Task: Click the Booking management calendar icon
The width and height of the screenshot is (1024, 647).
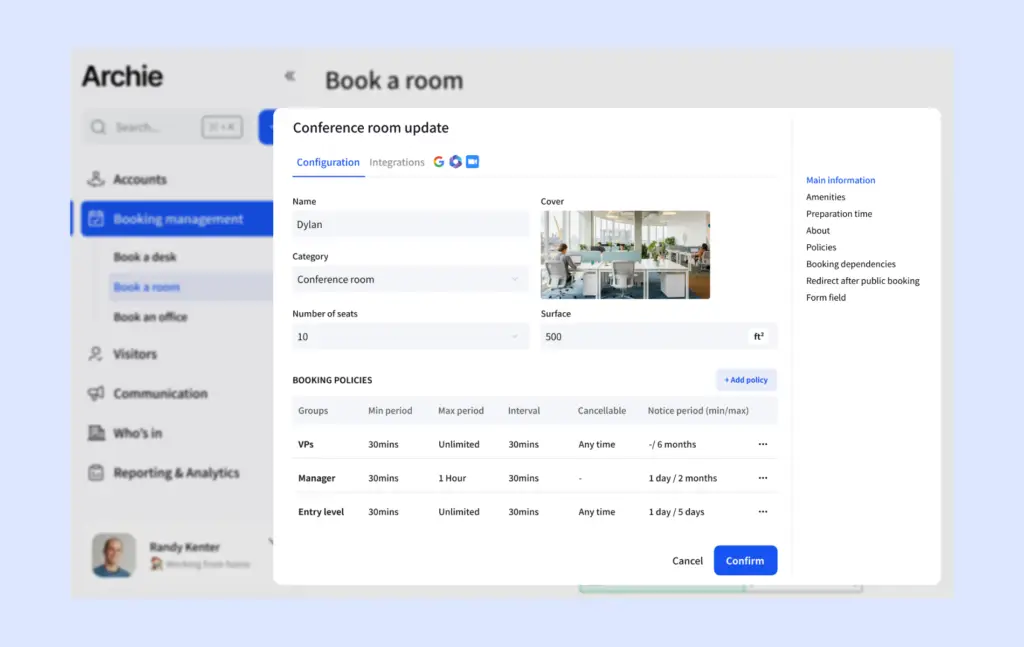Action: click(96, 219)
